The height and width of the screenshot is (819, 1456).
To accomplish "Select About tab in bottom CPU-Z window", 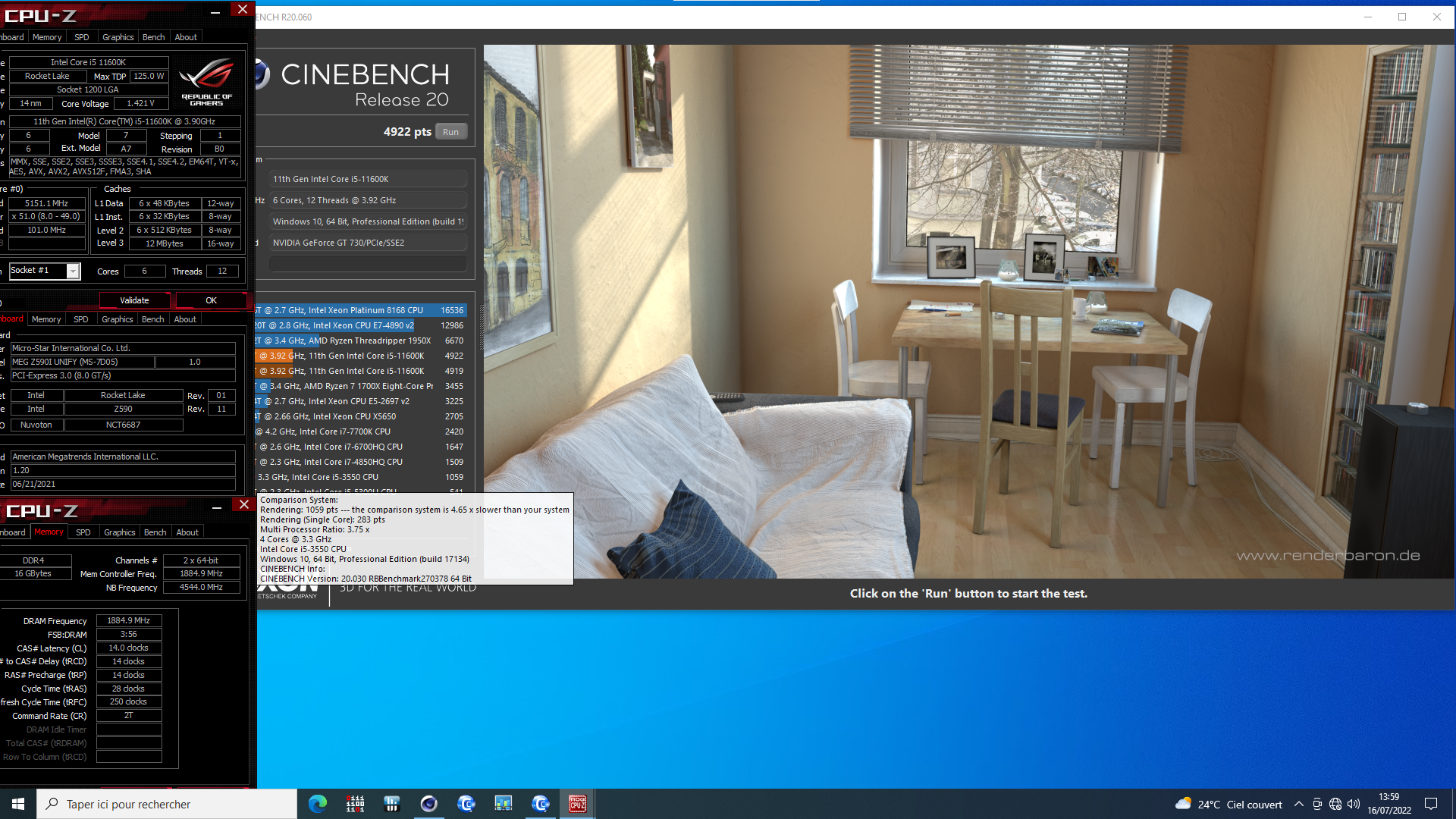I will click(x=187, y=532).
